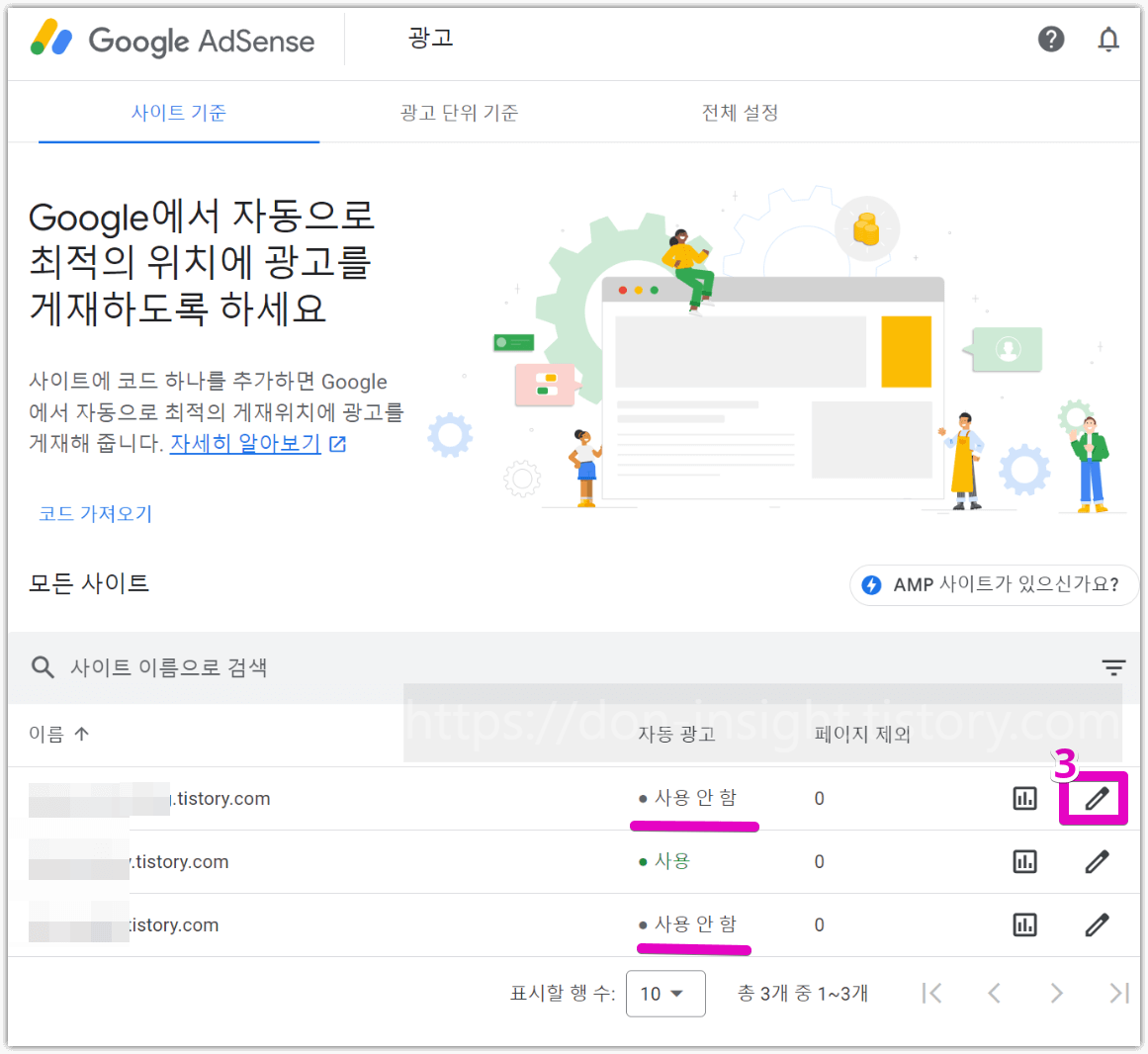Open report chart for last site row
The width and height of the screenshot is (1148, 1054).
[x=1024, y=924]
